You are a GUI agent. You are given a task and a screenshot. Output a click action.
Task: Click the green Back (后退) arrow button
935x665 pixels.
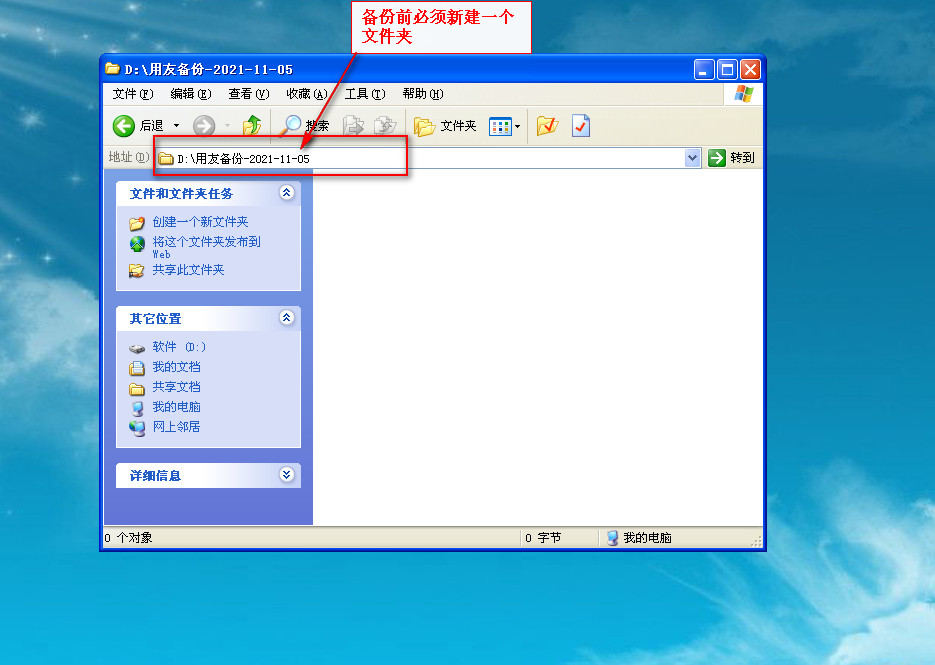pyautogui.click(x=124, y=125)
